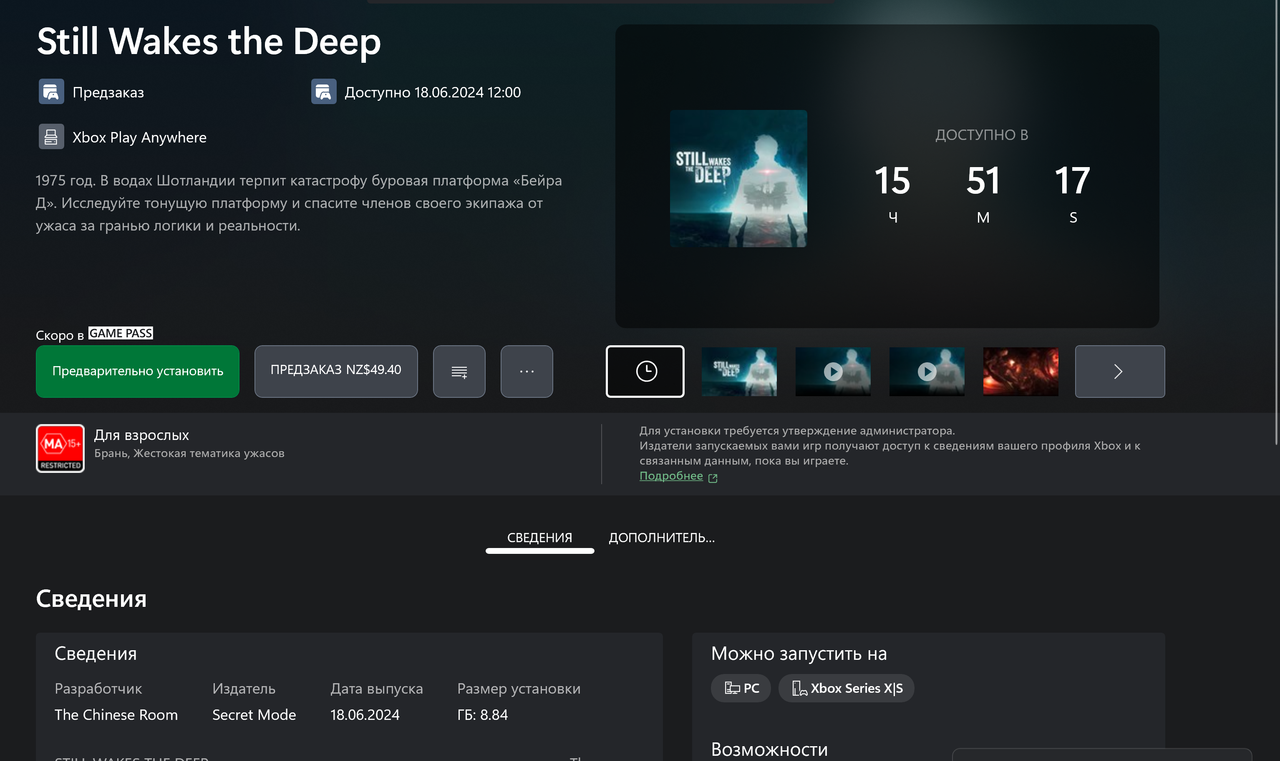Viewport: 1280px width, 761px height.
Task: Click the Брань, Жестокая тематика ужасов descriptor
Action: pos(189,453)
